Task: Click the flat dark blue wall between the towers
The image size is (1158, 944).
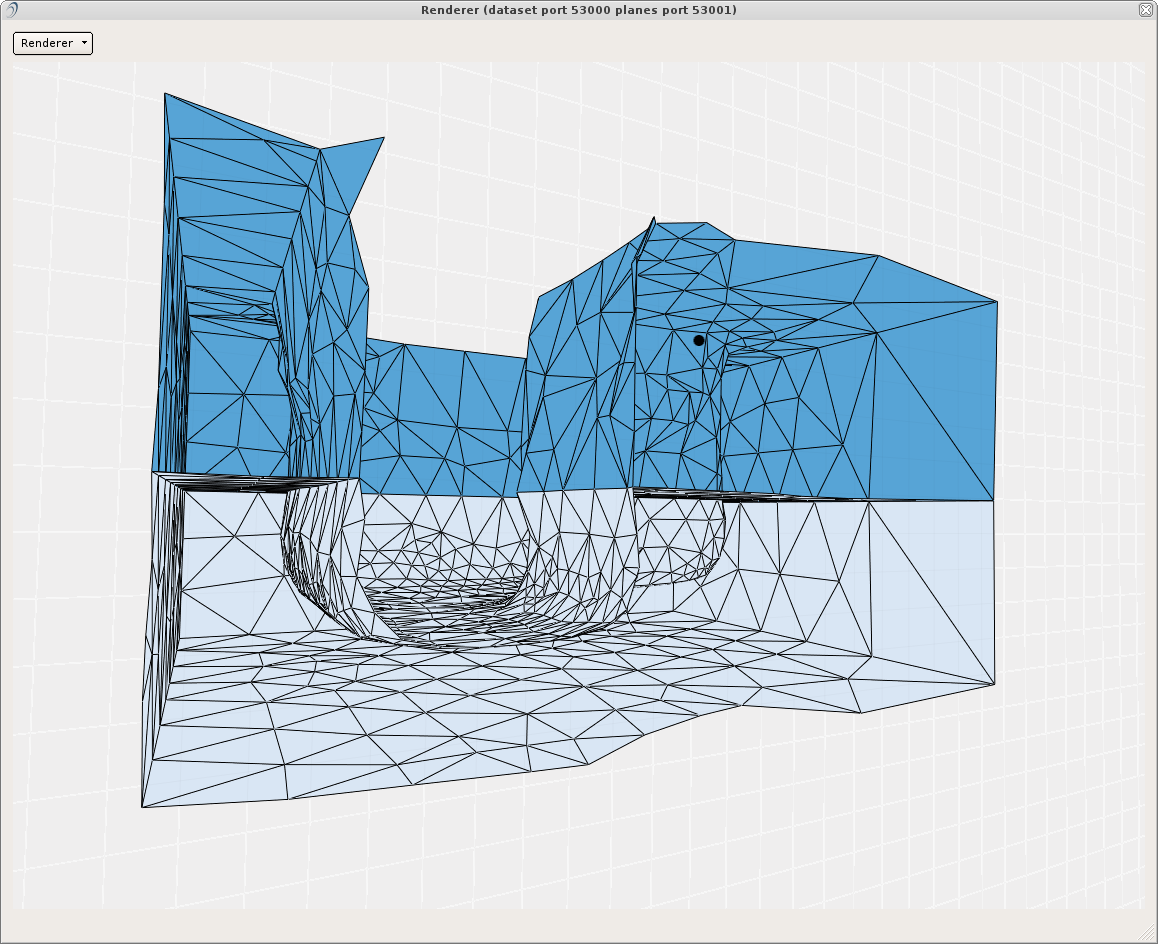Action: coord(450,420)
